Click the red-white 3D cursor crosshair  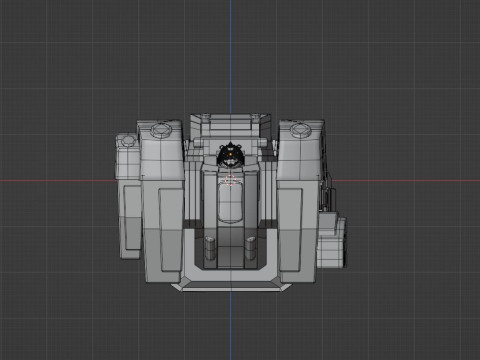[x=230, y=181]
